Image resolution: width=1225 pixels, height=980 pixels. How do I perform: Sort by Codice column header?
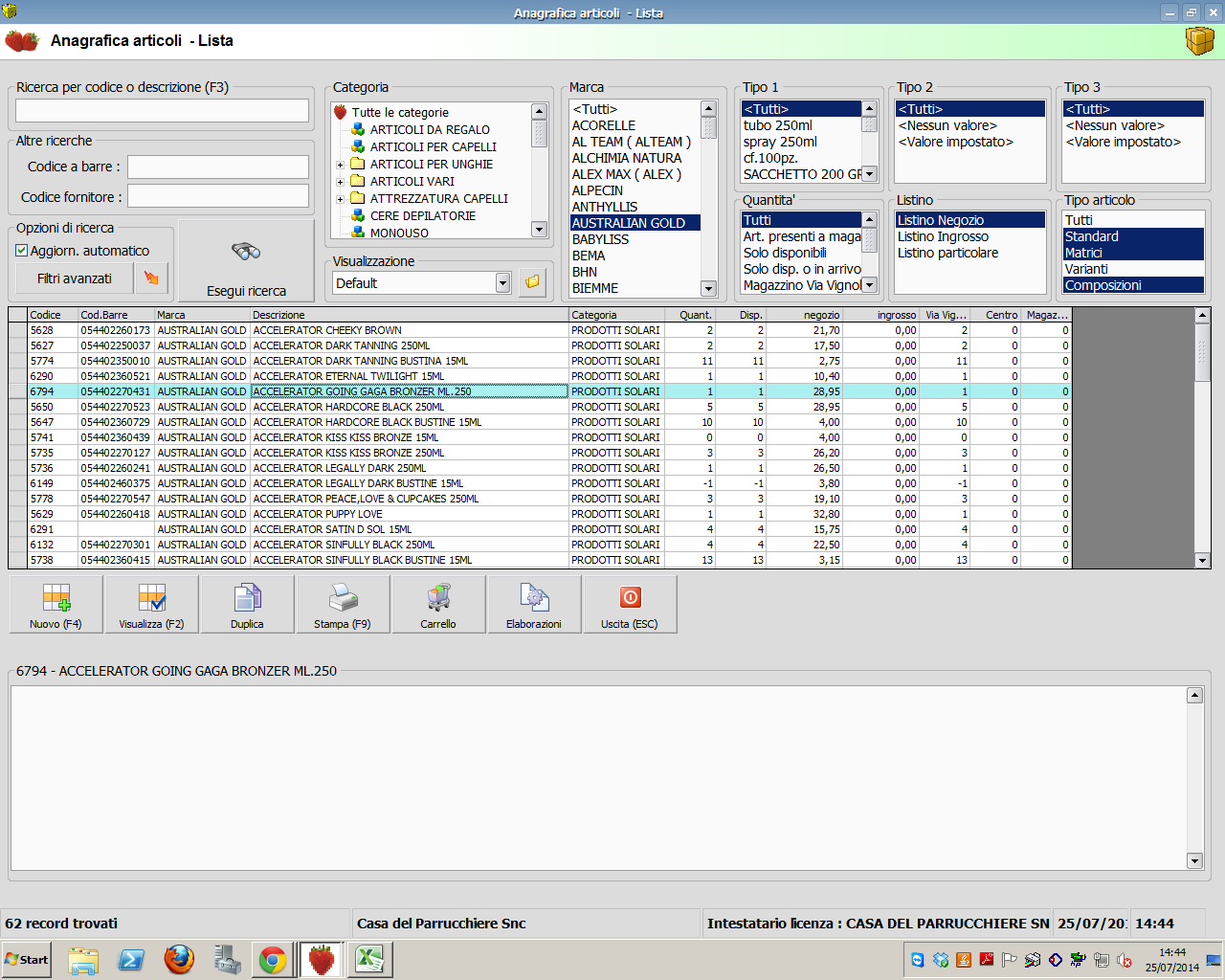pos(53,315)
